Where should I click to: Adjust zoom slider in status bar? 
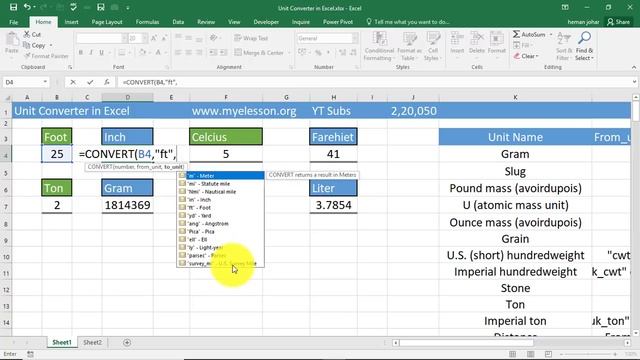click(x=588, y=354)
